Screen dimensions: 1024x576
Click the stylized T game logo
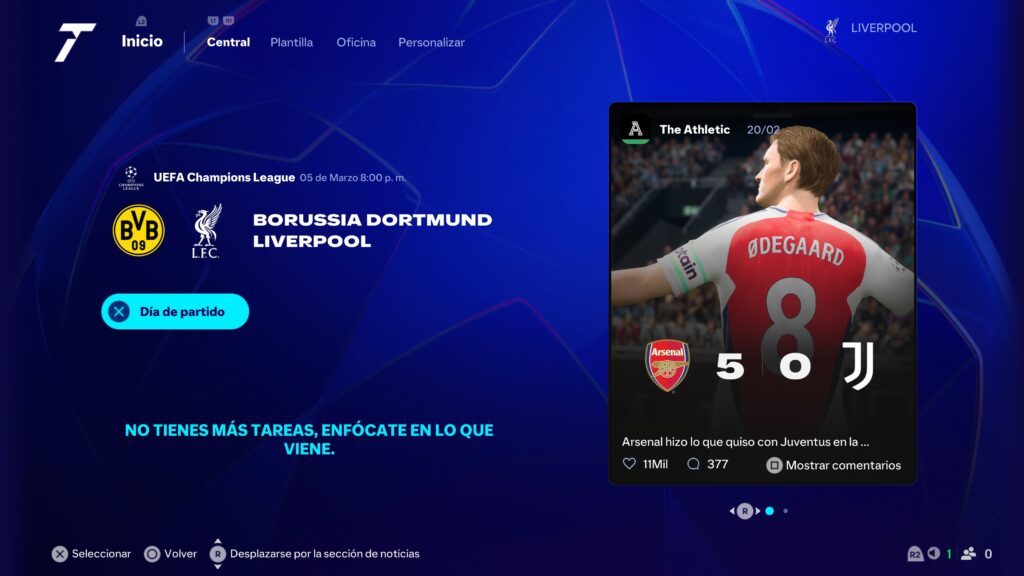pyautogui.click(x=74, y=42)
